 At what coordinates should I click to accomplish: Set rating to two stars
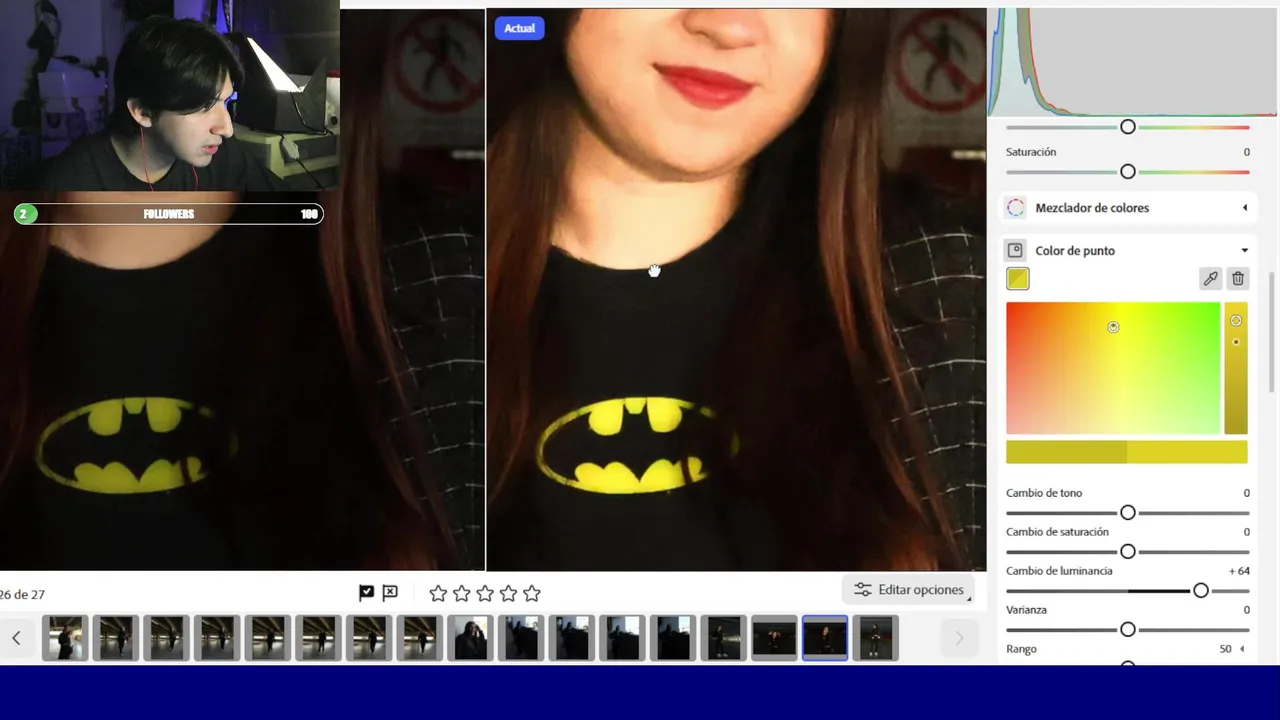click(x=461, y=593)
